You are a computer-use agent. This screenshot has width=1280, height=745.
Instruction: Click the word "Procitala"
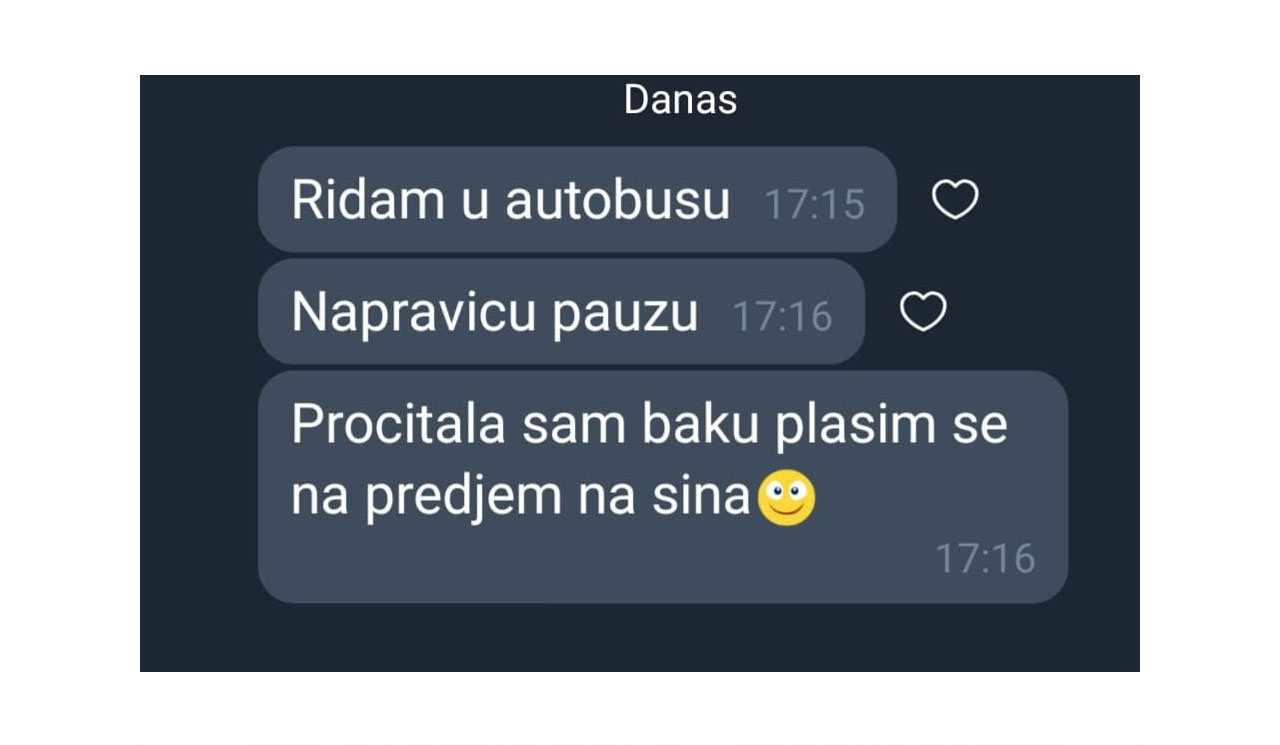400,425
